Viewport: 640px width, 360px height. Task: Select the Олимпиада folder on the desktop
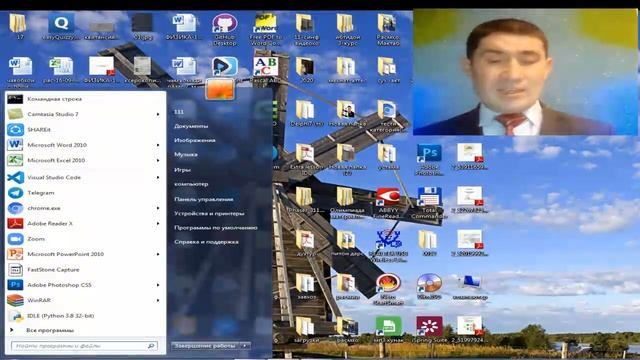point(347,203)
